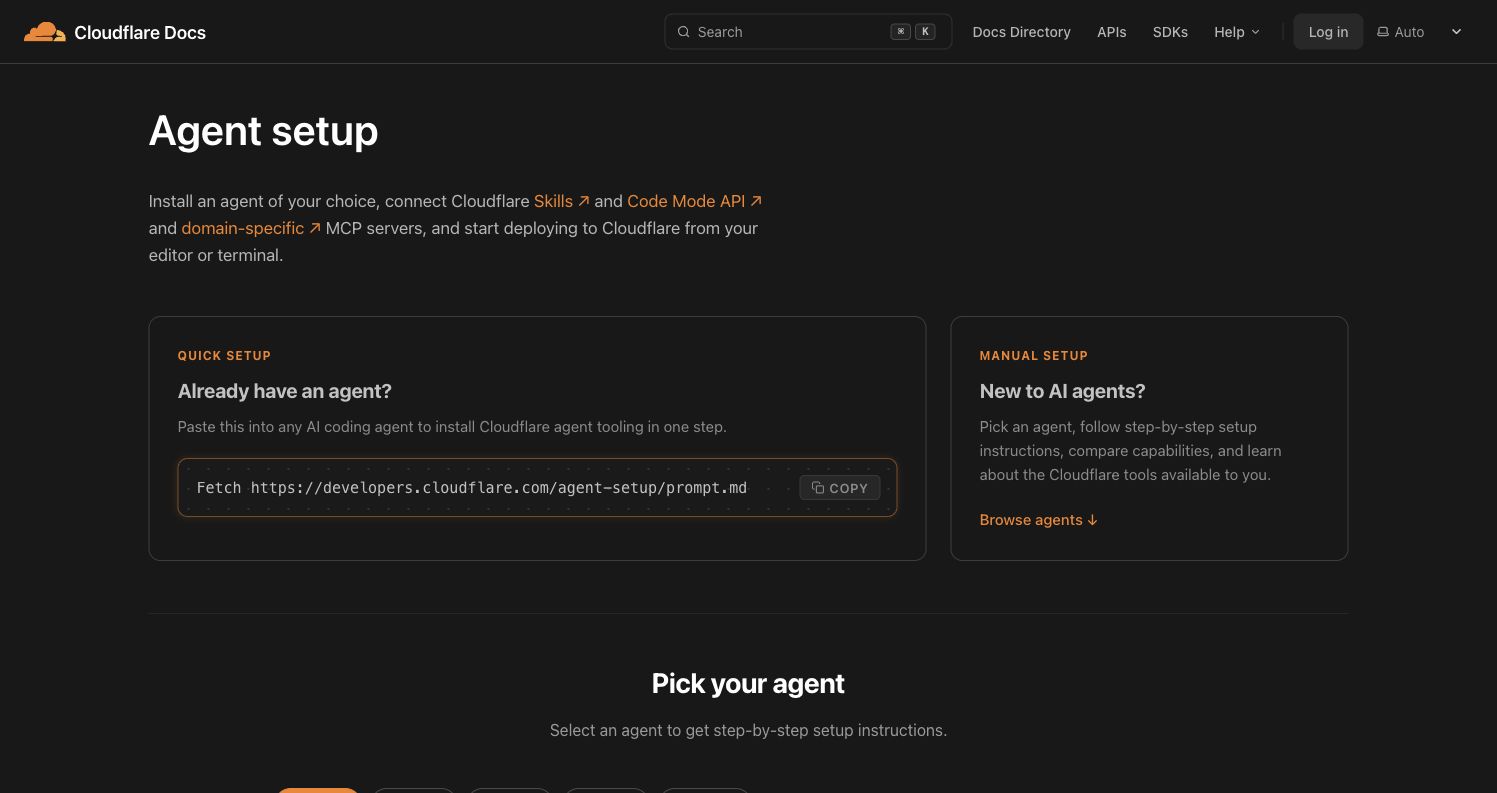Go to Cloudflare Docs home title
This screenshot has width=1497, height=793.
140,32
